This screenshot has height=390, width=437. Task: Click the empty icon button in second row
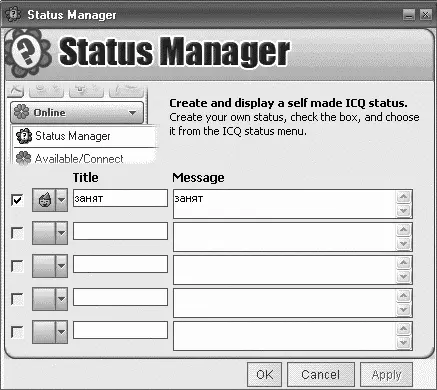(x=44, y=233)
